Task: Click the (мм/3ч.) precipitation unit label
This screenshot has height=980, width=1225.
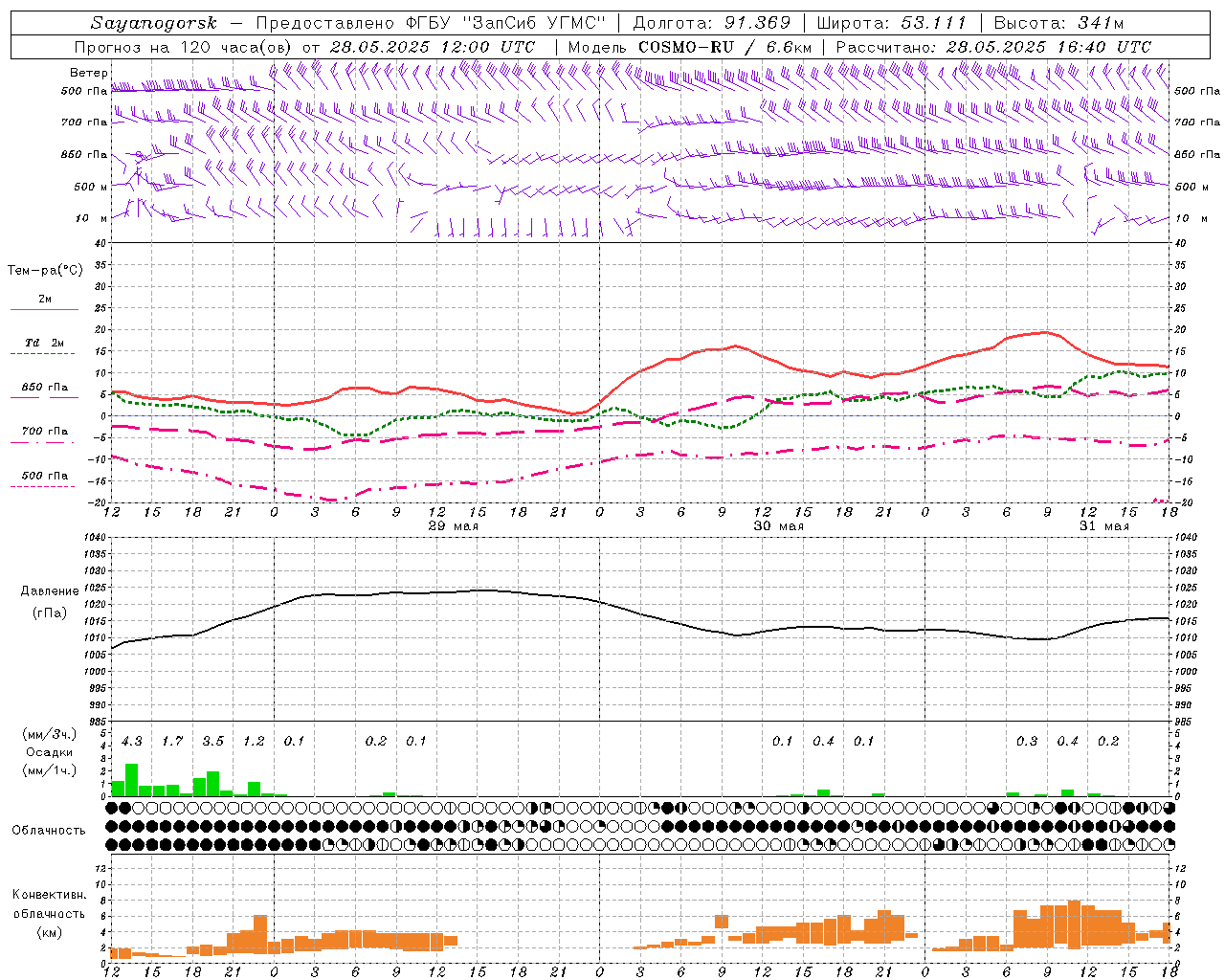Action: click(x=49, y=734)
